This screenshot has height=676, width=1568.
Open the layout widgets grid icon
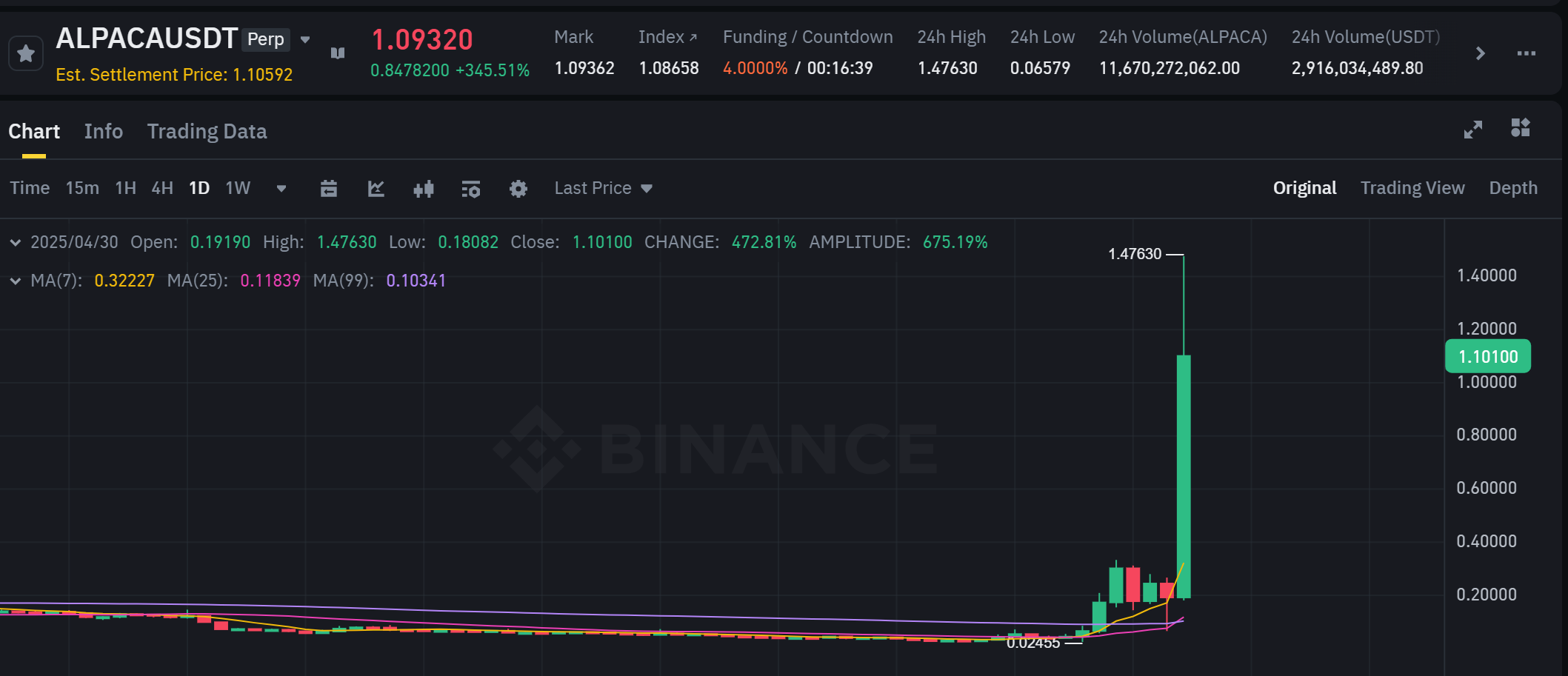[1521, 128]
